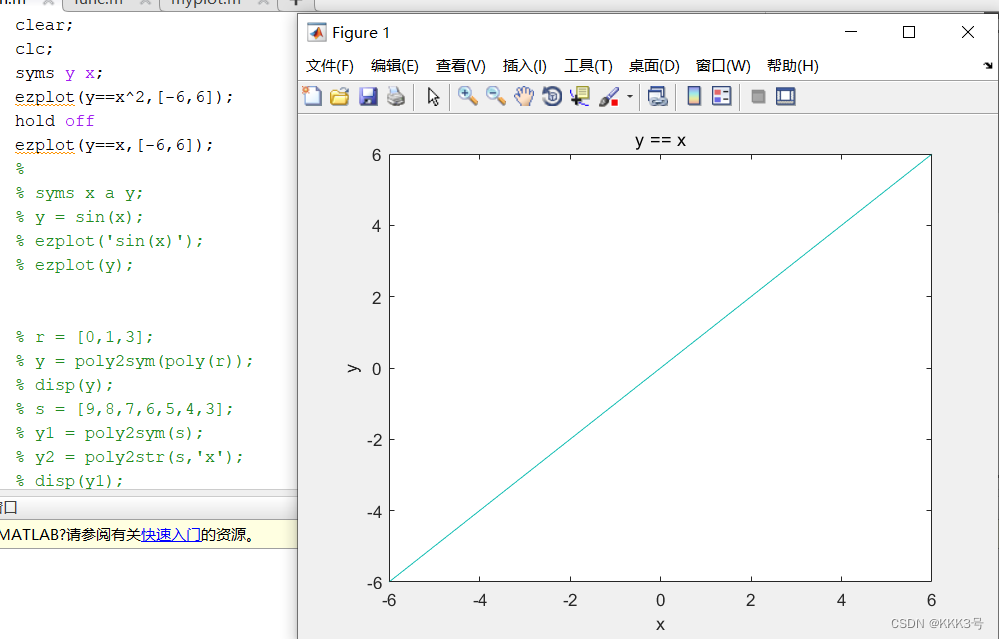
Task: Click the comment "% ezplot('sin(x)');"
Action: [x=110, y=241]
